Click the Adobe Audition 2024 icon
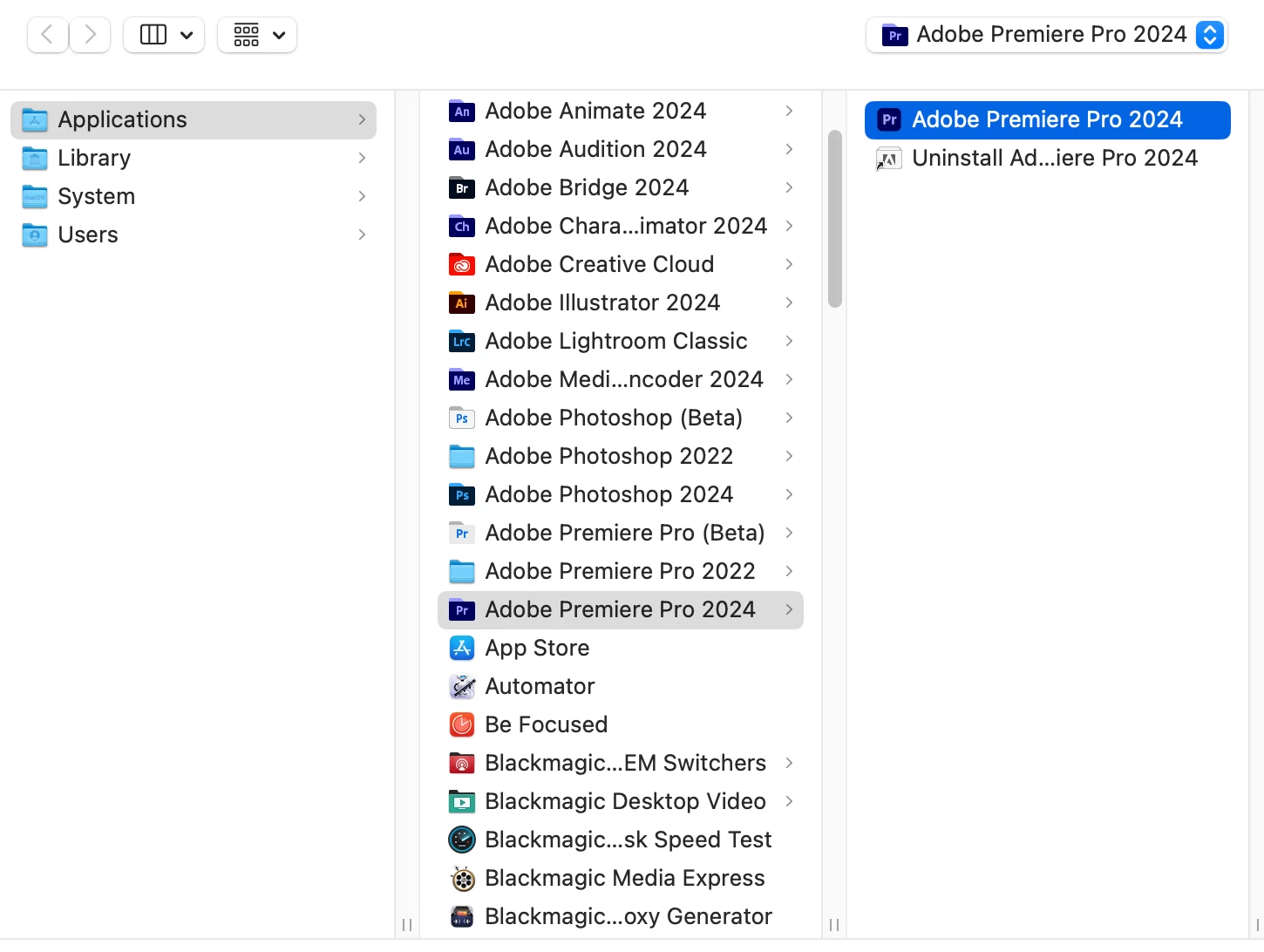Viewport: 1264px width, 952px height. (461, 149)
